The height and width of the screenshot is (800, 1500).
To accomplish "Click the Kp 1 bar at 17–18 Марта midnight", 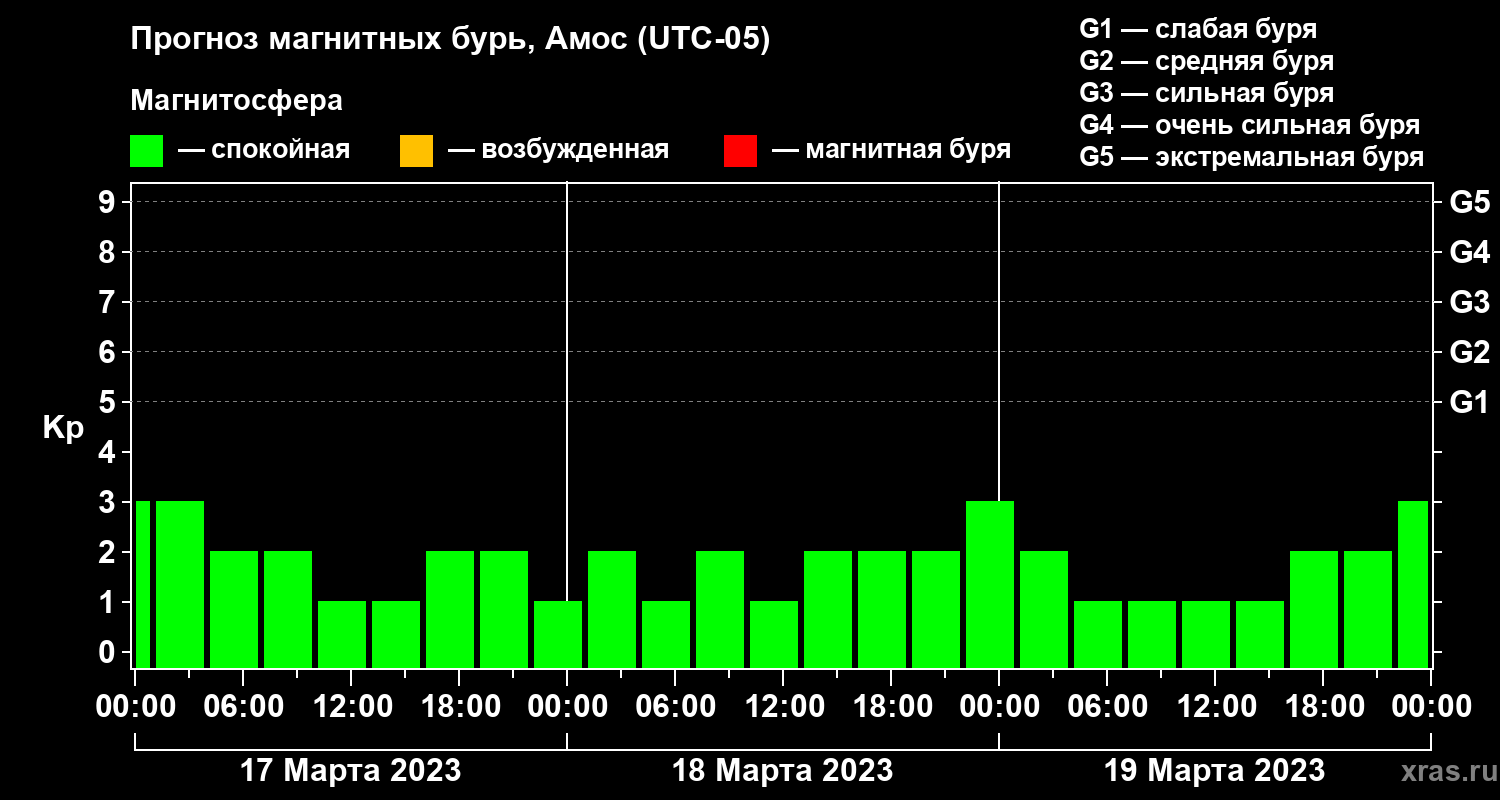I will (558, 634).
